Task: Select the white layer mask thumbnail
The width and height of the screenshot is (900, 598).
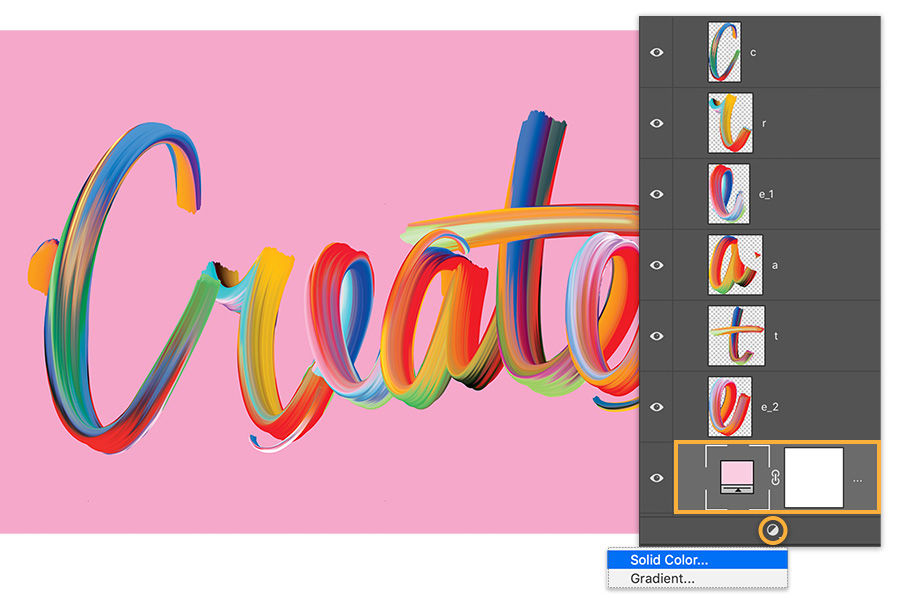Action: (814, 477)
